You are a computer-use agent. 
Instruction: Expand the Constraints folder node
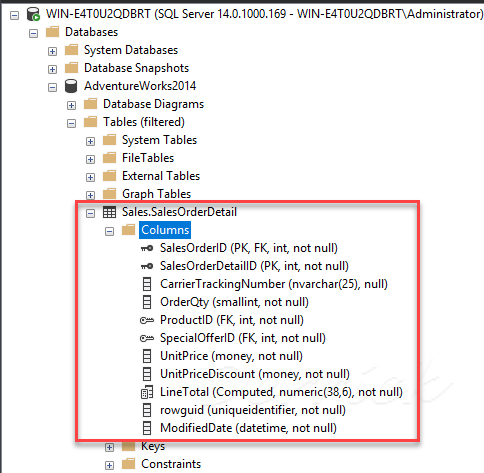[109, 465]
